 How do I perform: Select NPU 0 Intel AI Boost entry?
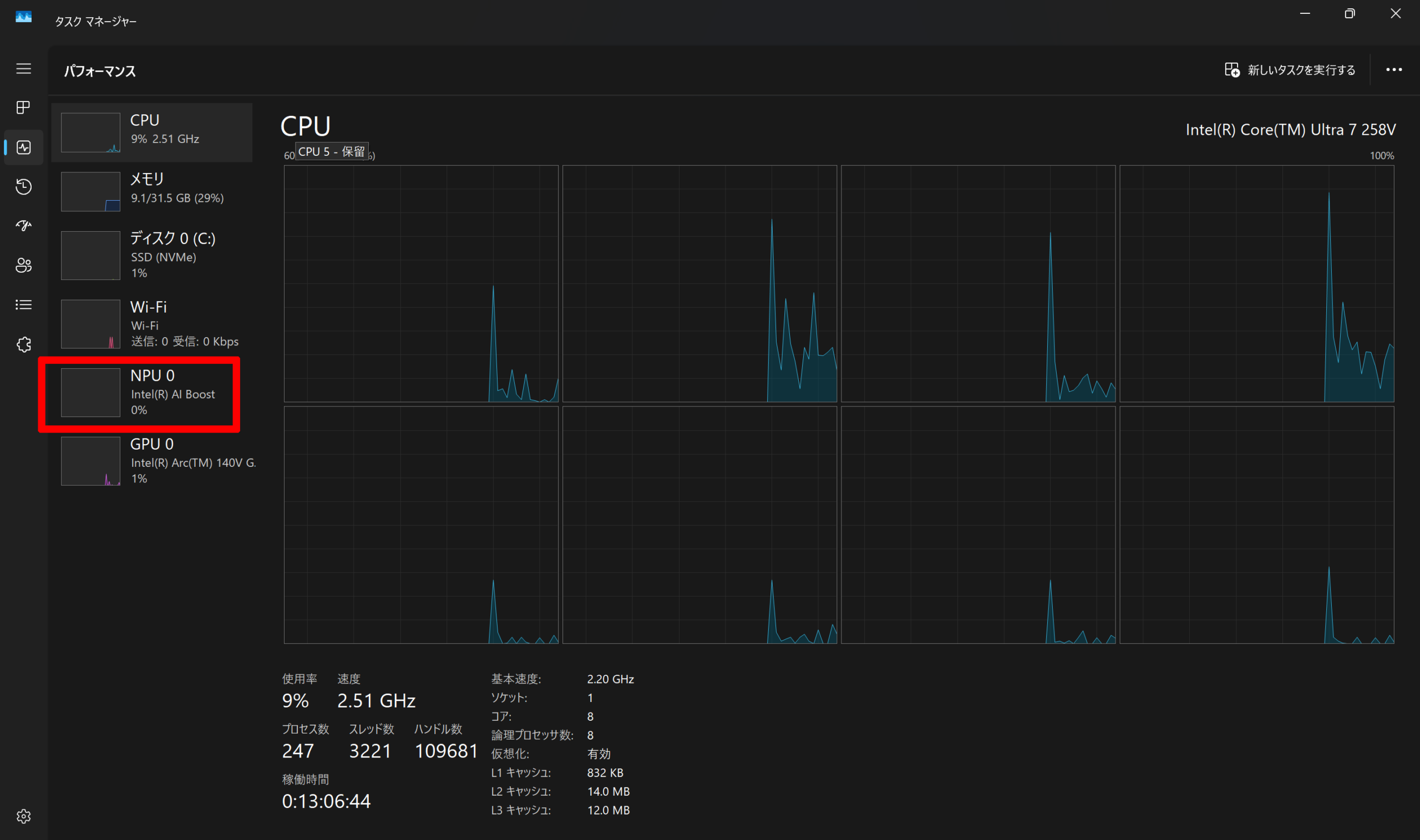[152, 392]
